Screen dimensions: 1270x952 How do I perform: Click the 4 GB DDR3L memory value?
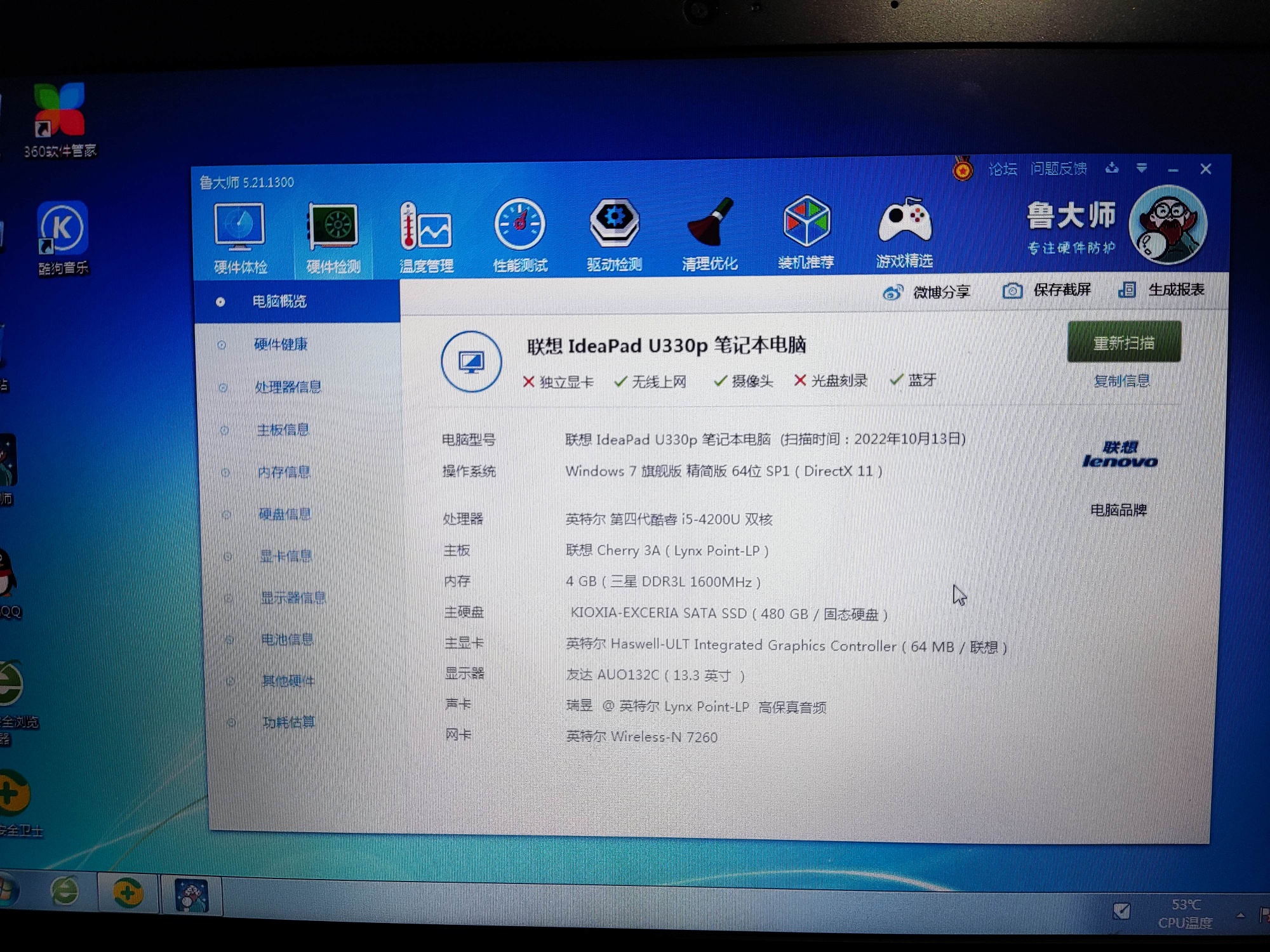click(x=663, y=581)
